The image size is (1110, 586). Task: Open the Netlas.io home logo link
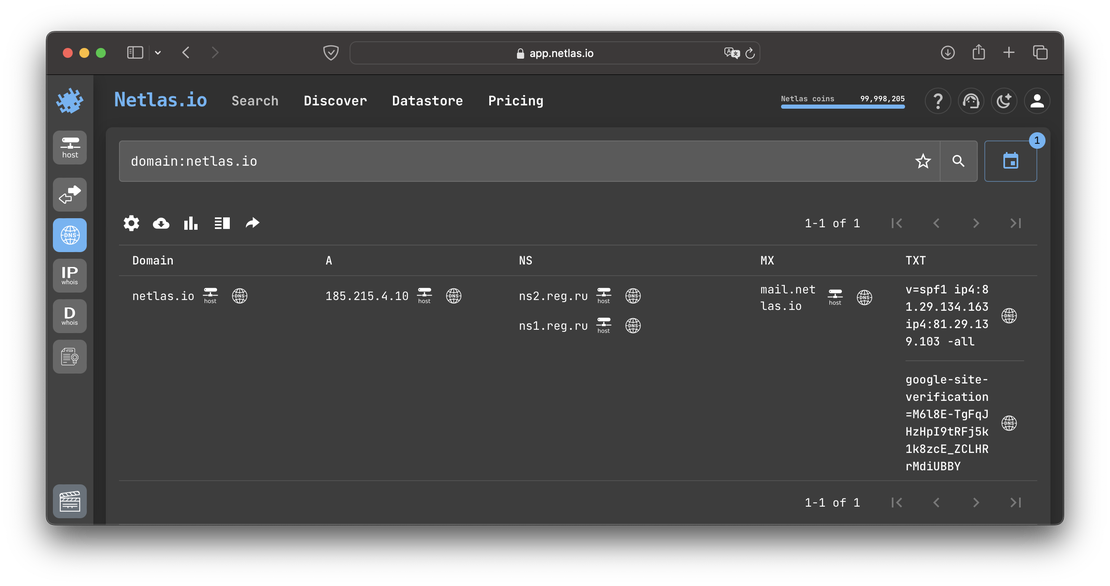[x=160, y=100]
